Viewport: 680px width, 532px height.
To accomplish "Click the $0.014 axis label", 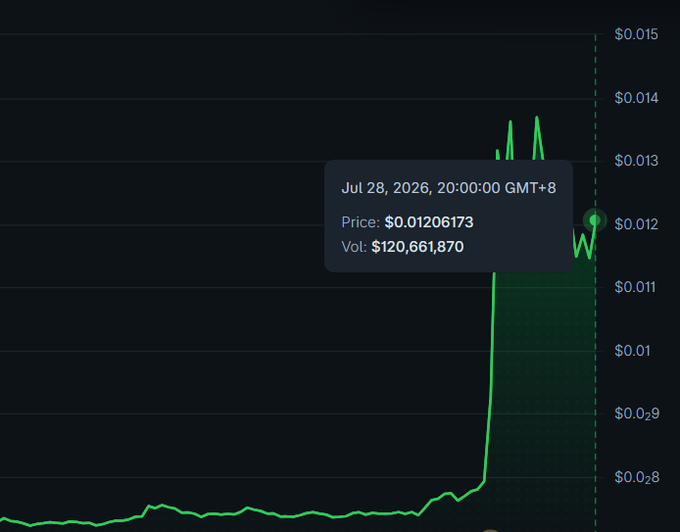I will [636, 98].
